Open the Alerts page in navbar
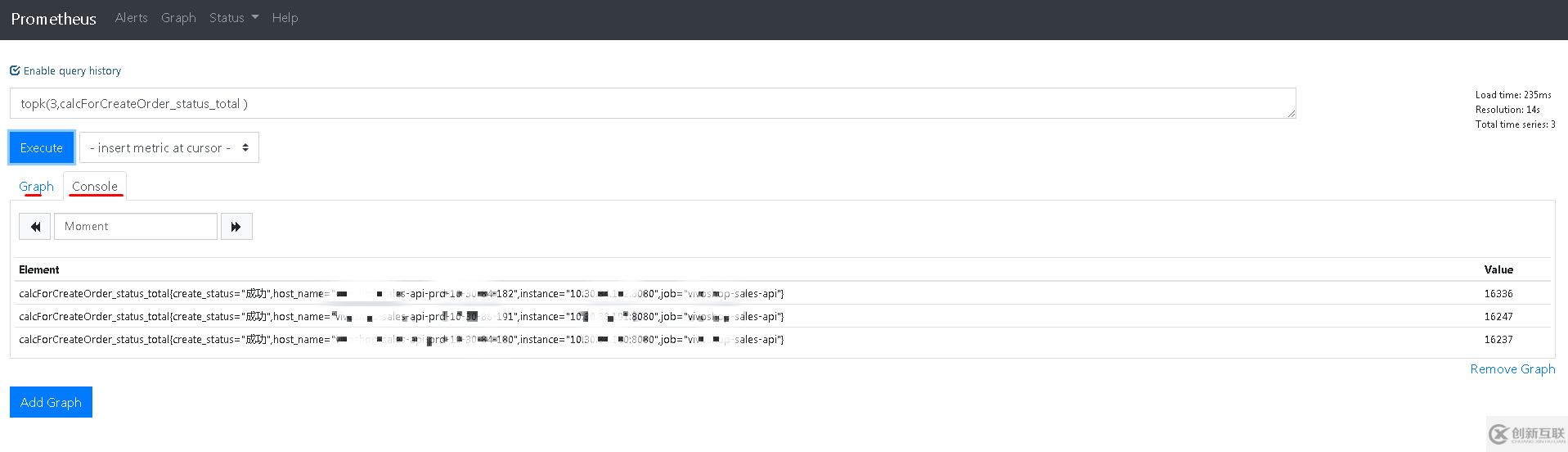 [x=131, y=18]
